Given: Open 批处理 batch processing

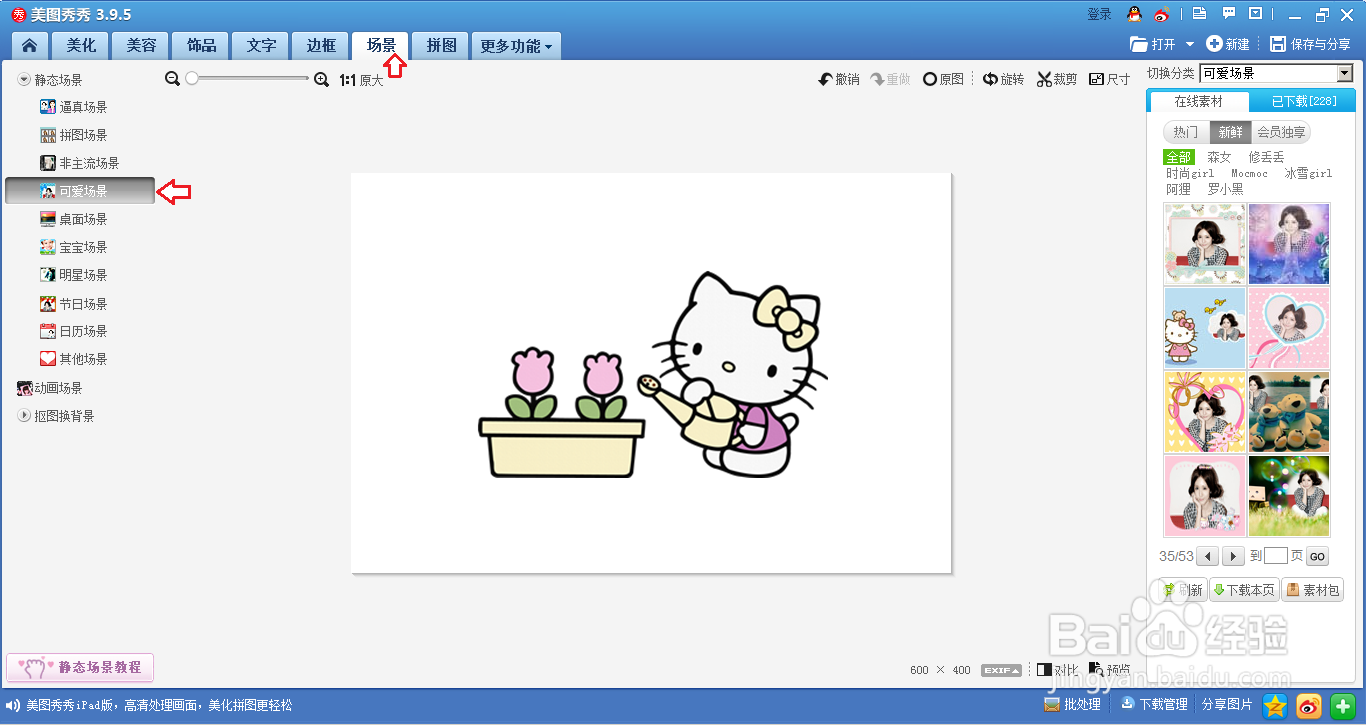Looking at the screenshot, I should coord(1072,704).
